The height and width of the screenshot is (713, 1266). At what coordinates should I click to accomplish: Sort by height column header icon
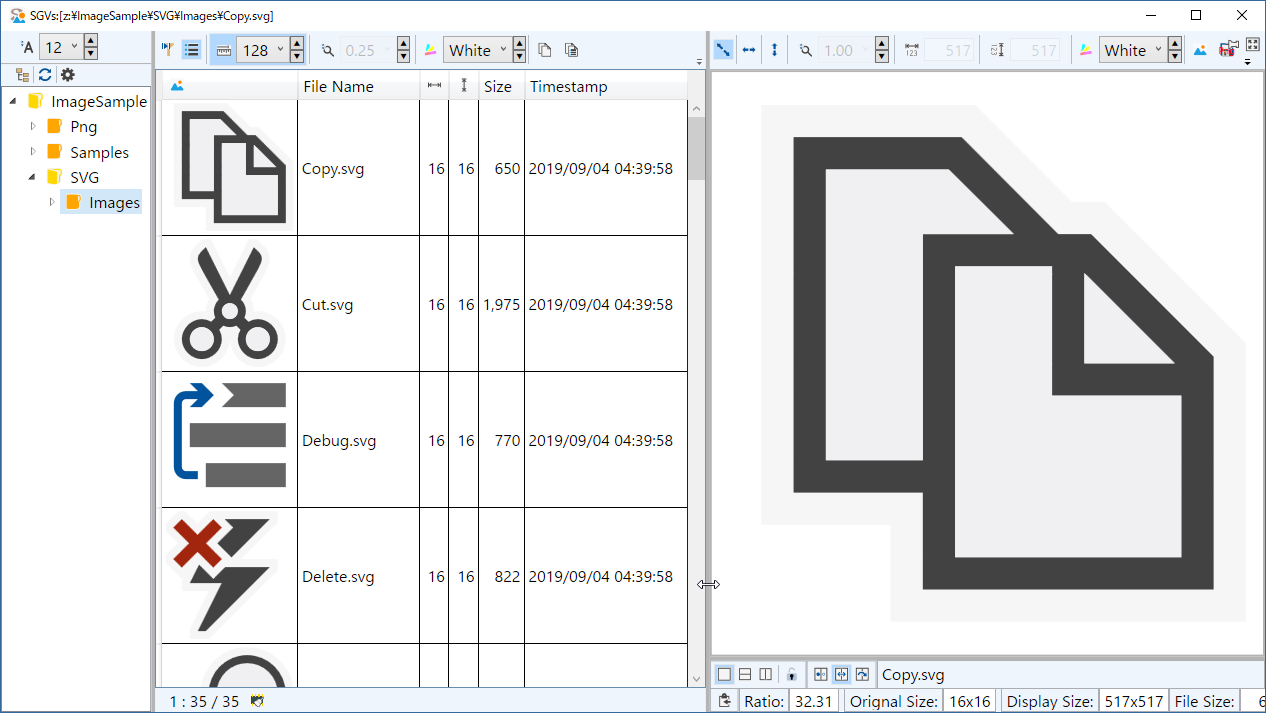464,86
